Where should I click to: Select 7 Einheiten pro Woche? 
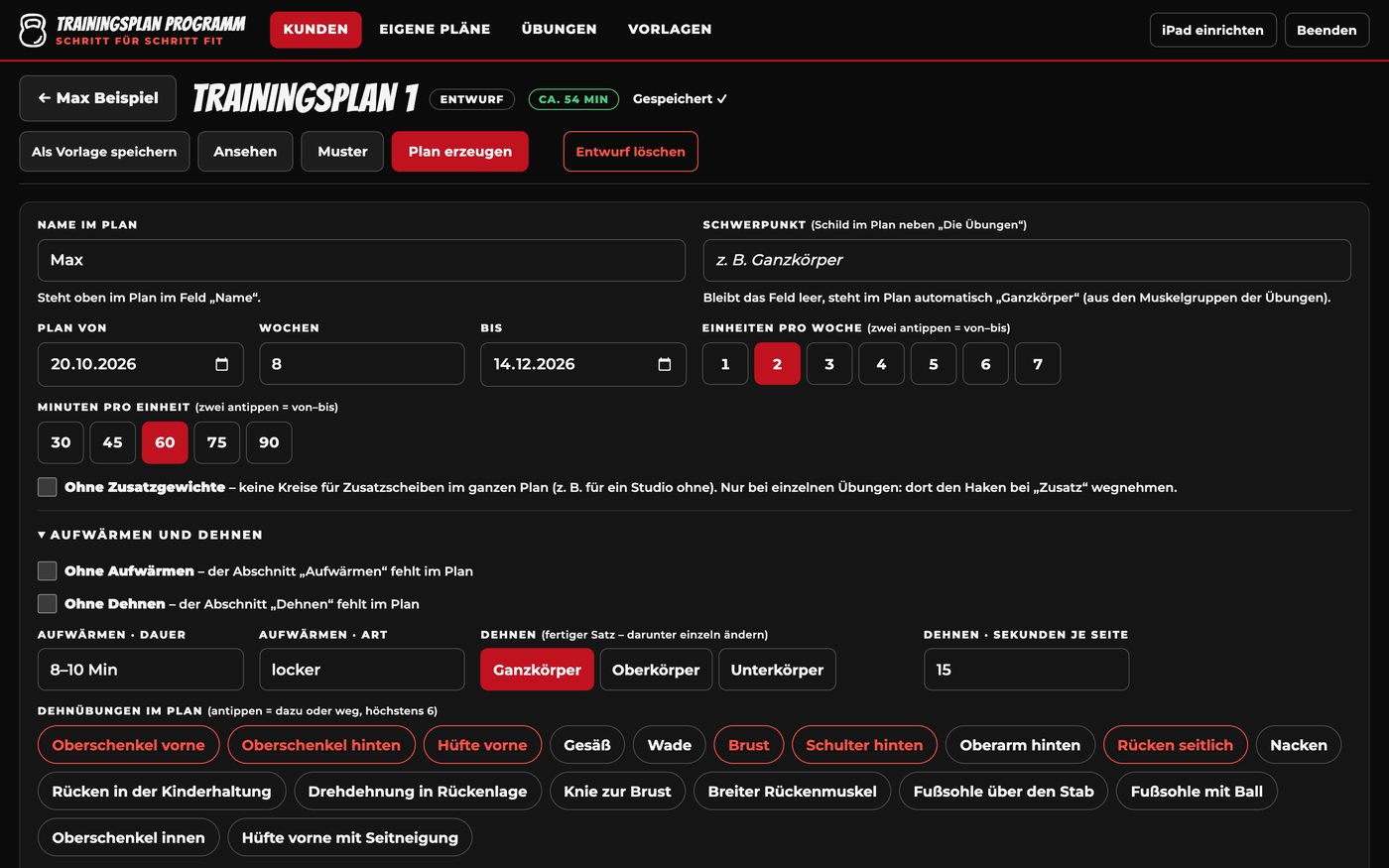click(x=1038, y=364)
